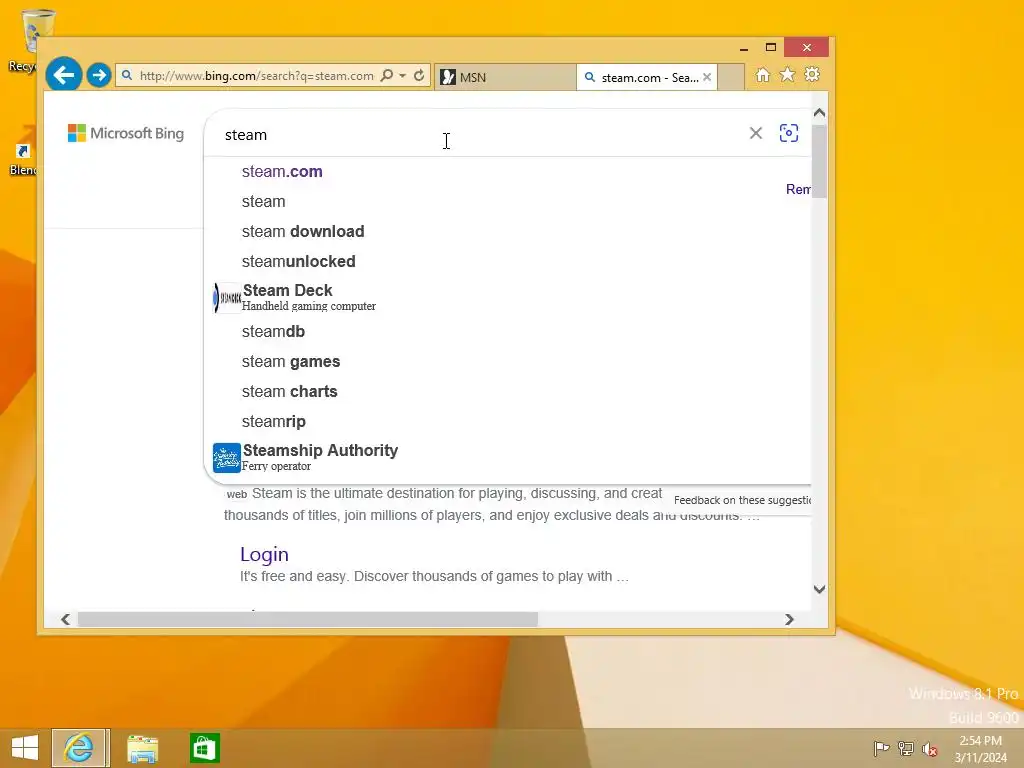Image resolution: width=1024 pixels, height=768 pixels.
Task: Minimize the Internet Explorer window
Action: 743,48
